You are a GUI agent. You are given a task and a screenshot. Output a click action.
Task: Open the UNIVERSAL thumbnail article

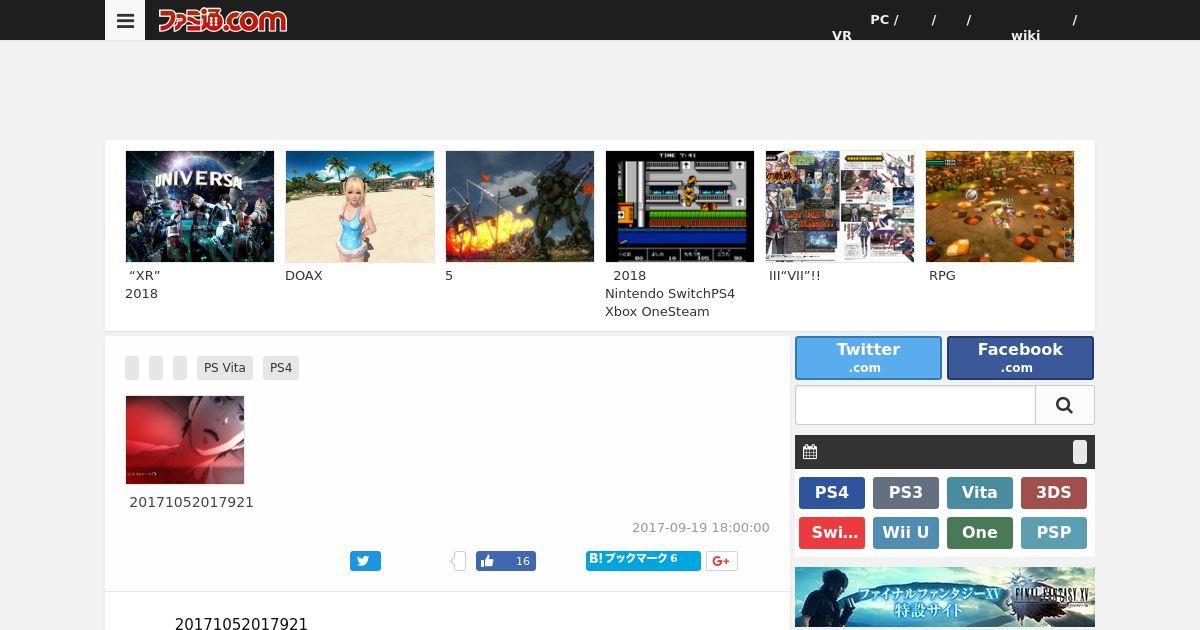pyautogui.click(x=200, y=207)
